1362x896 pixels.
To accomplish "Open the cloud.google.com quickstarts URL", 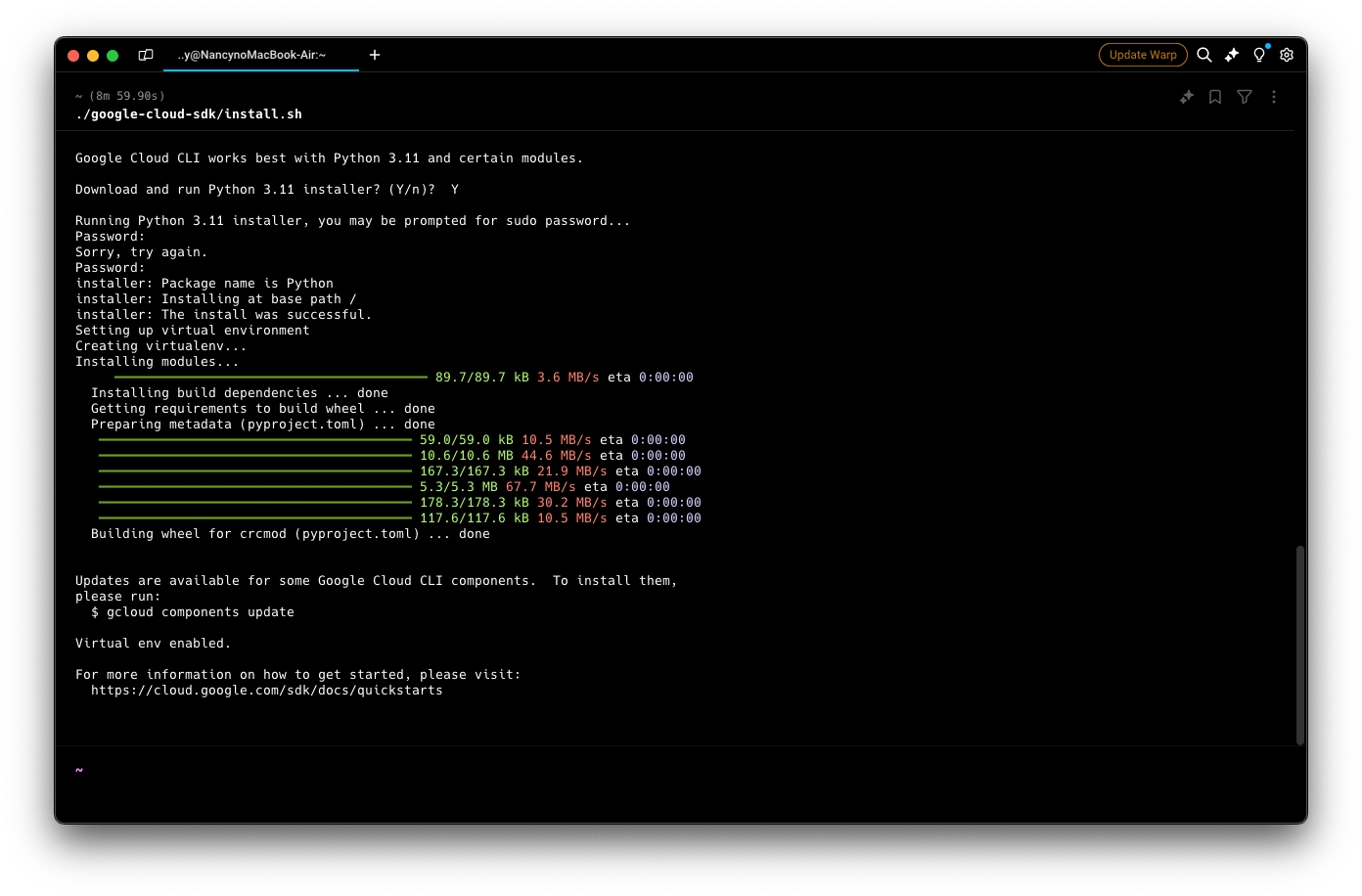I will [x=266, y=691].
